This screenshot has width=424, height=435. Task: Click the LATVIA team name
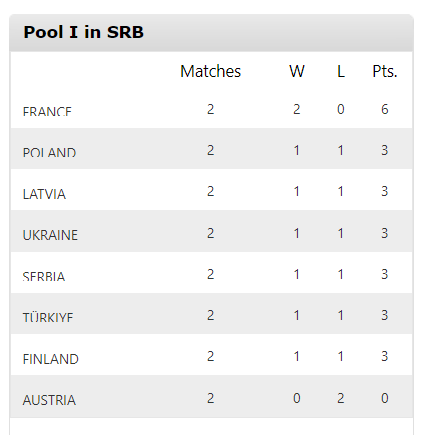click(x=44, y=194)
